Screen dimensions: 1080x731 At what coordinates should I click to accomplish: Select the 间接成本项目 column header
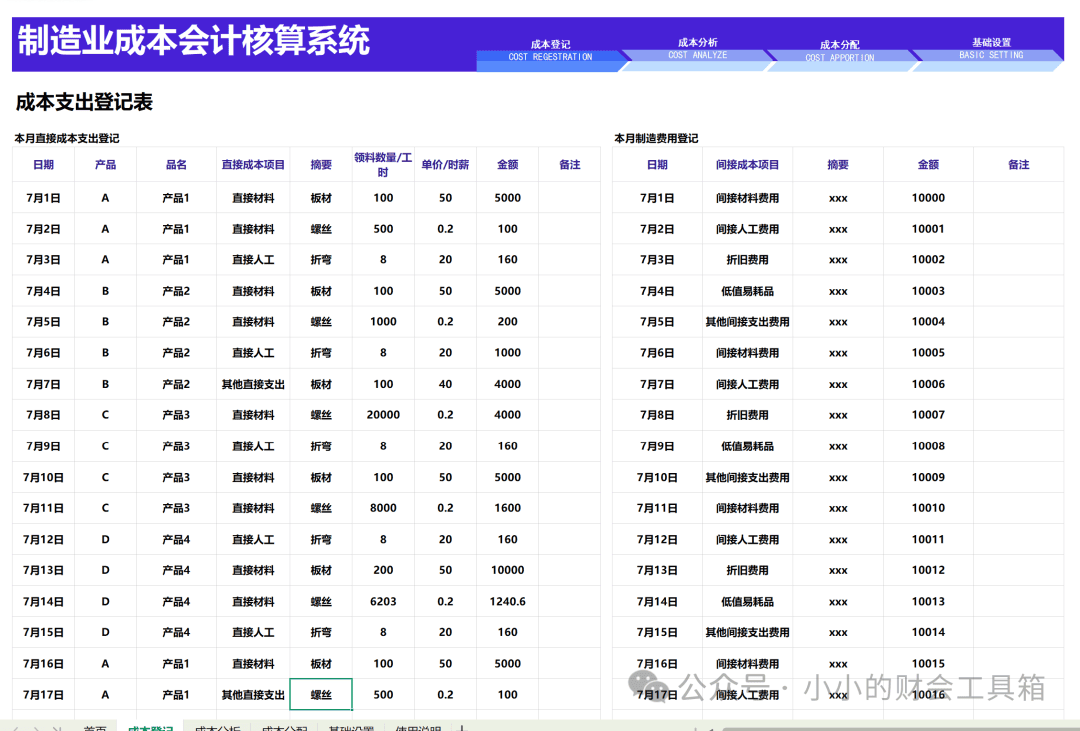pos(747,165)
